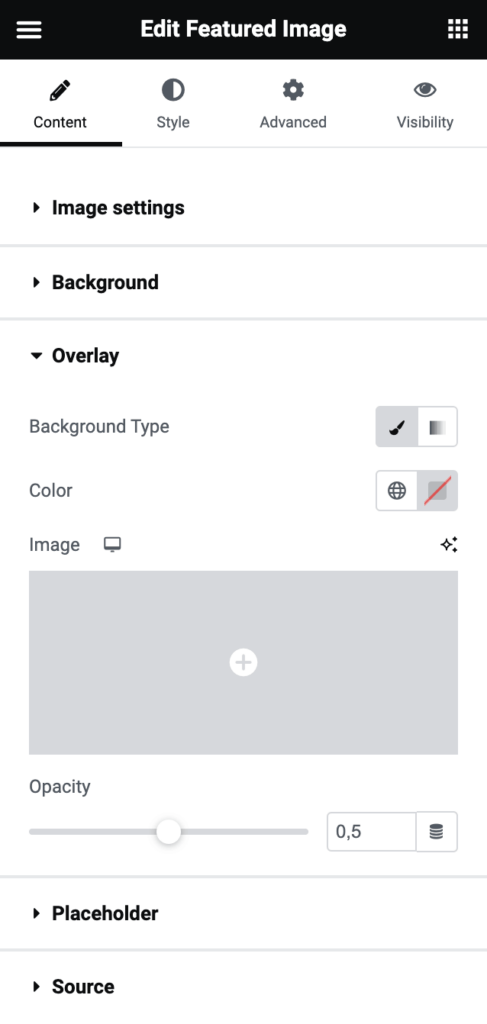Open the hamburger menu icon
Screen dimensions: 487x1024
coord(29,29)
